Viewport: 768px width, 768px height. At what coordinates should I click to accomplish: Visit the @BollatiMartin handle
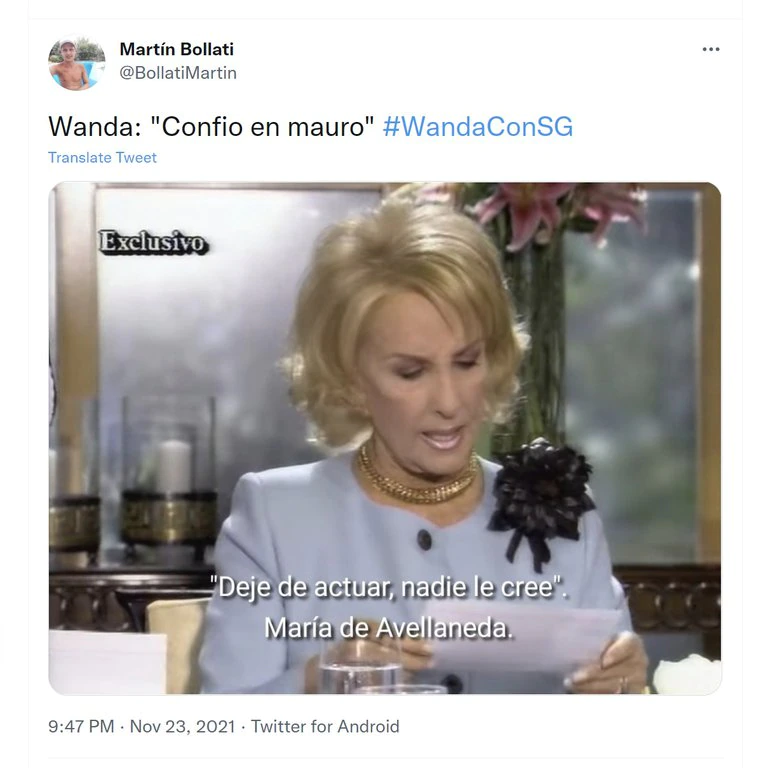coord(178,73)
